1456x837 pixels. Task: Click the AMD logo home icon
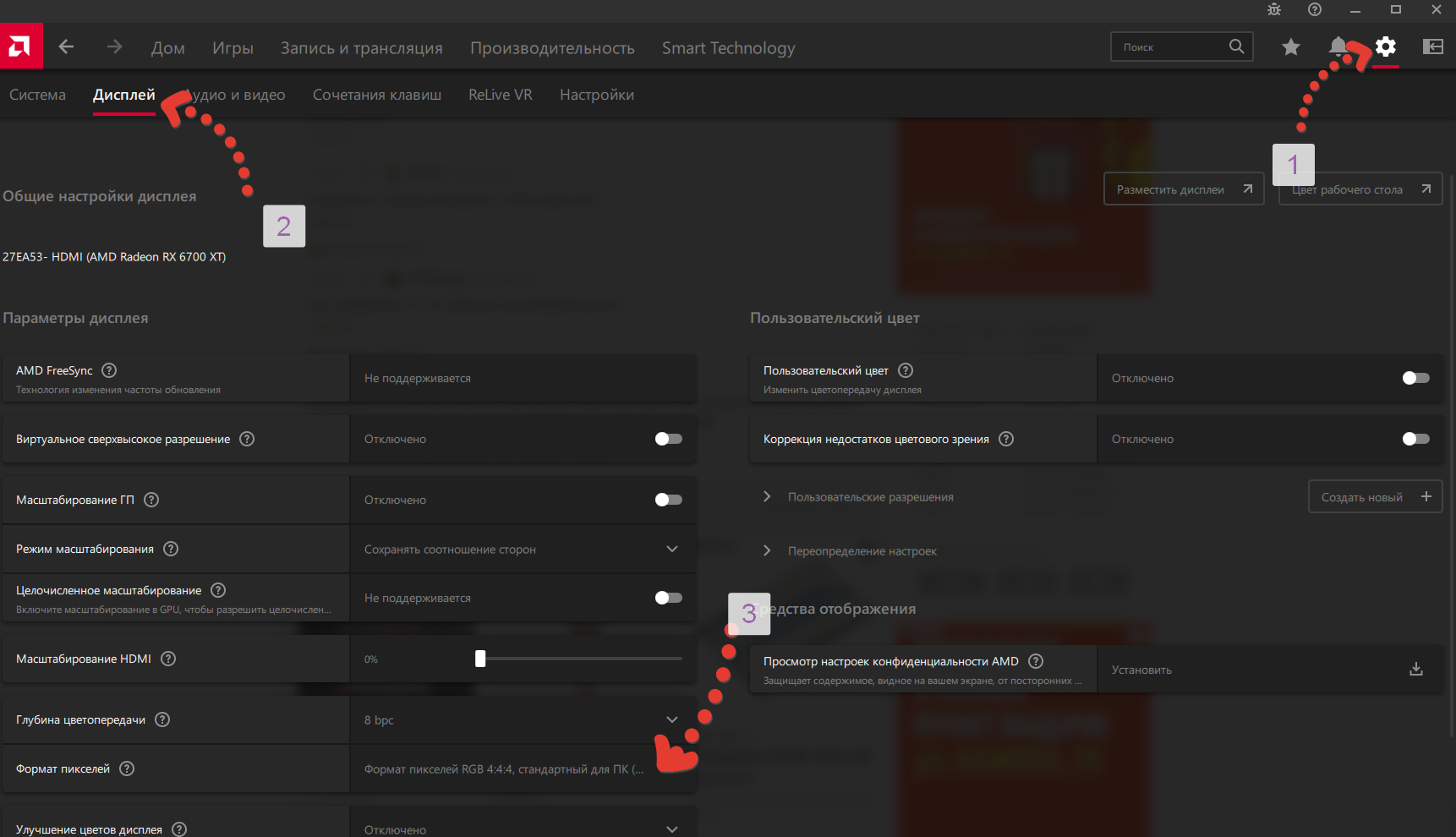20,46
